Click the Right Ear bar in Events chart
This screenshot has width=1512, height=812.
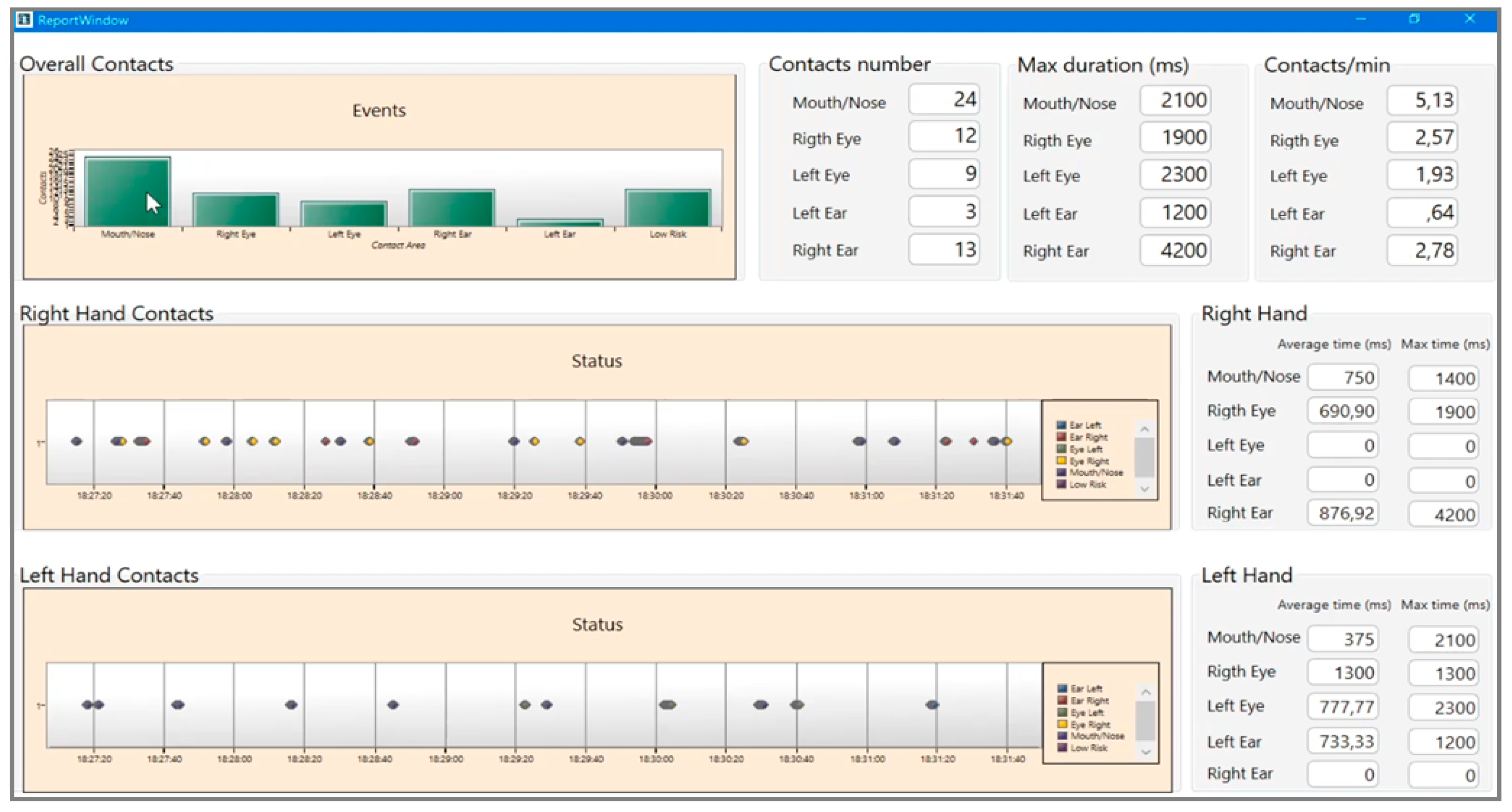pos(452,207)
